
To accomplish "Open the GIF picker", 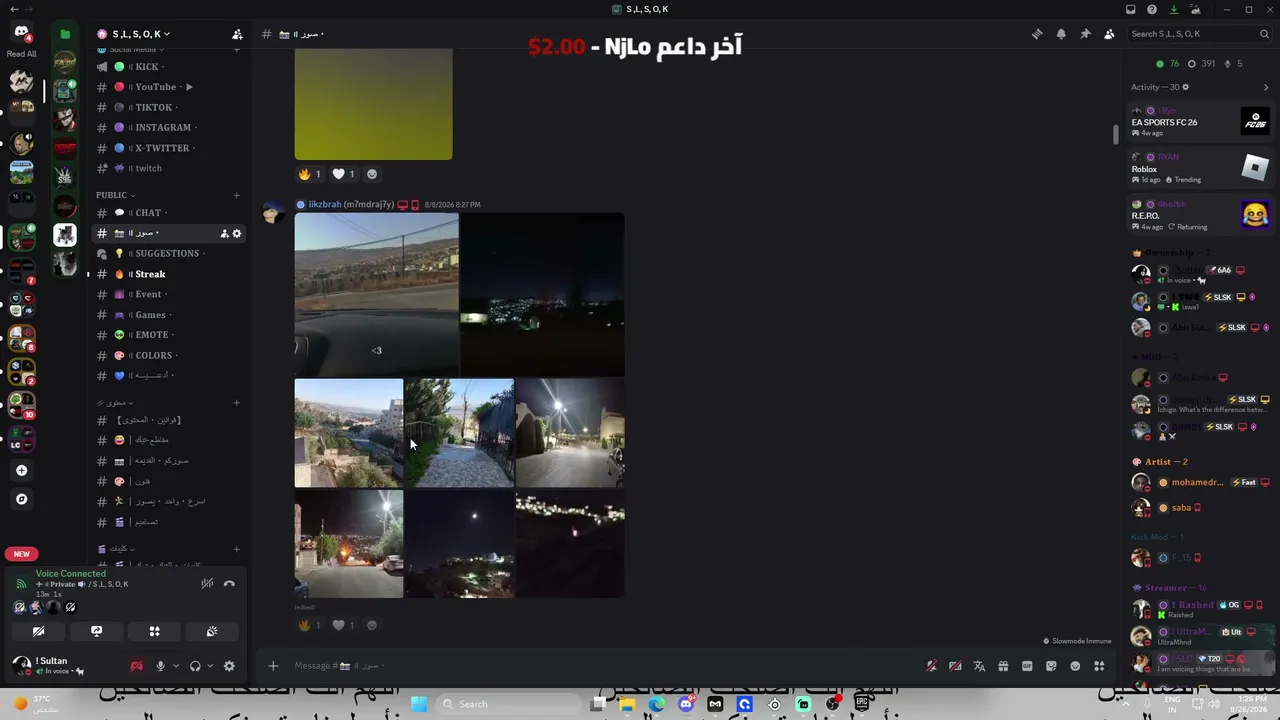I will [x=1027, y=666].
